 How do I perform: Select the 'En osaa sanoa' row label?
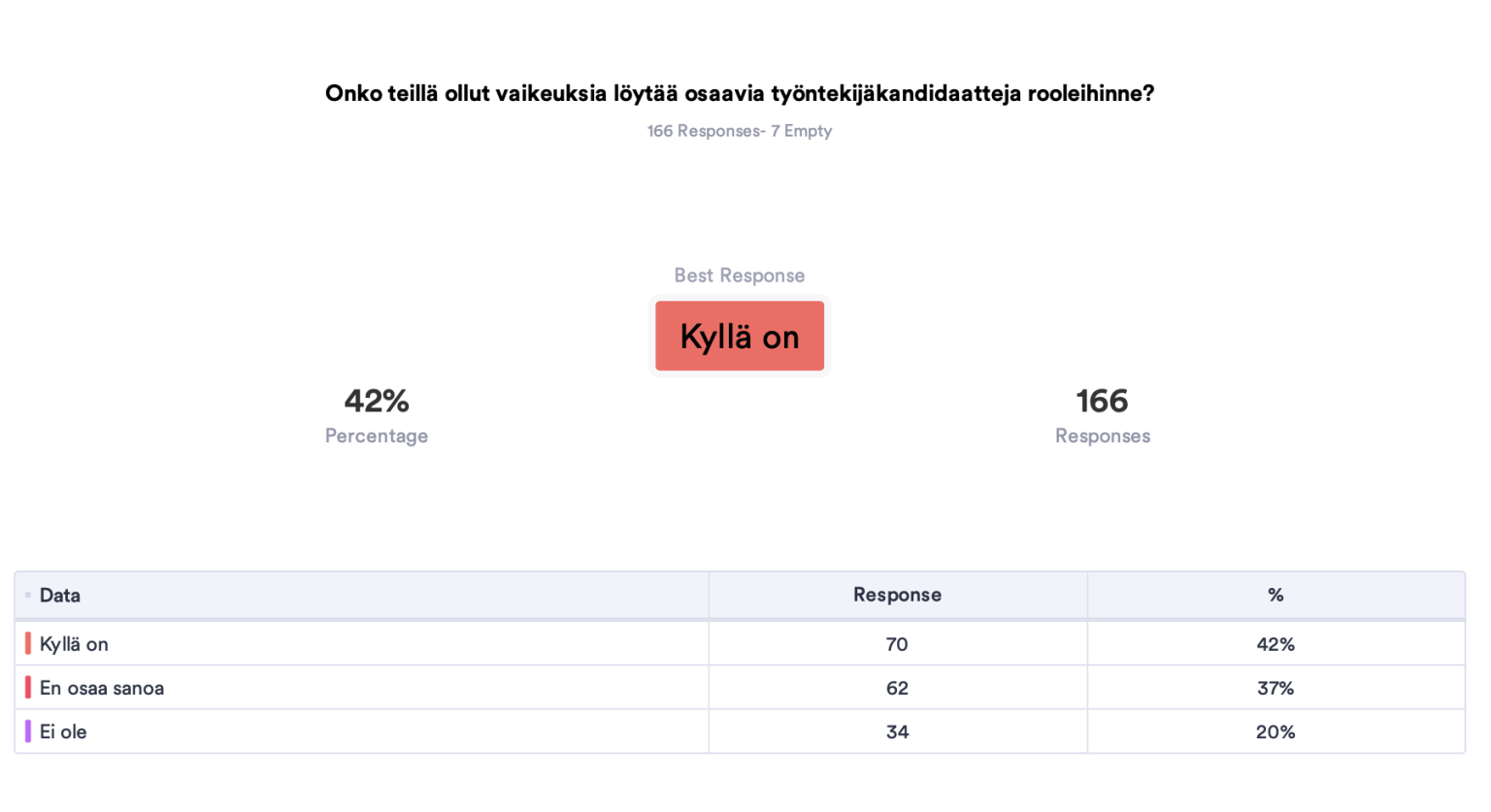(x=102, y=688)
